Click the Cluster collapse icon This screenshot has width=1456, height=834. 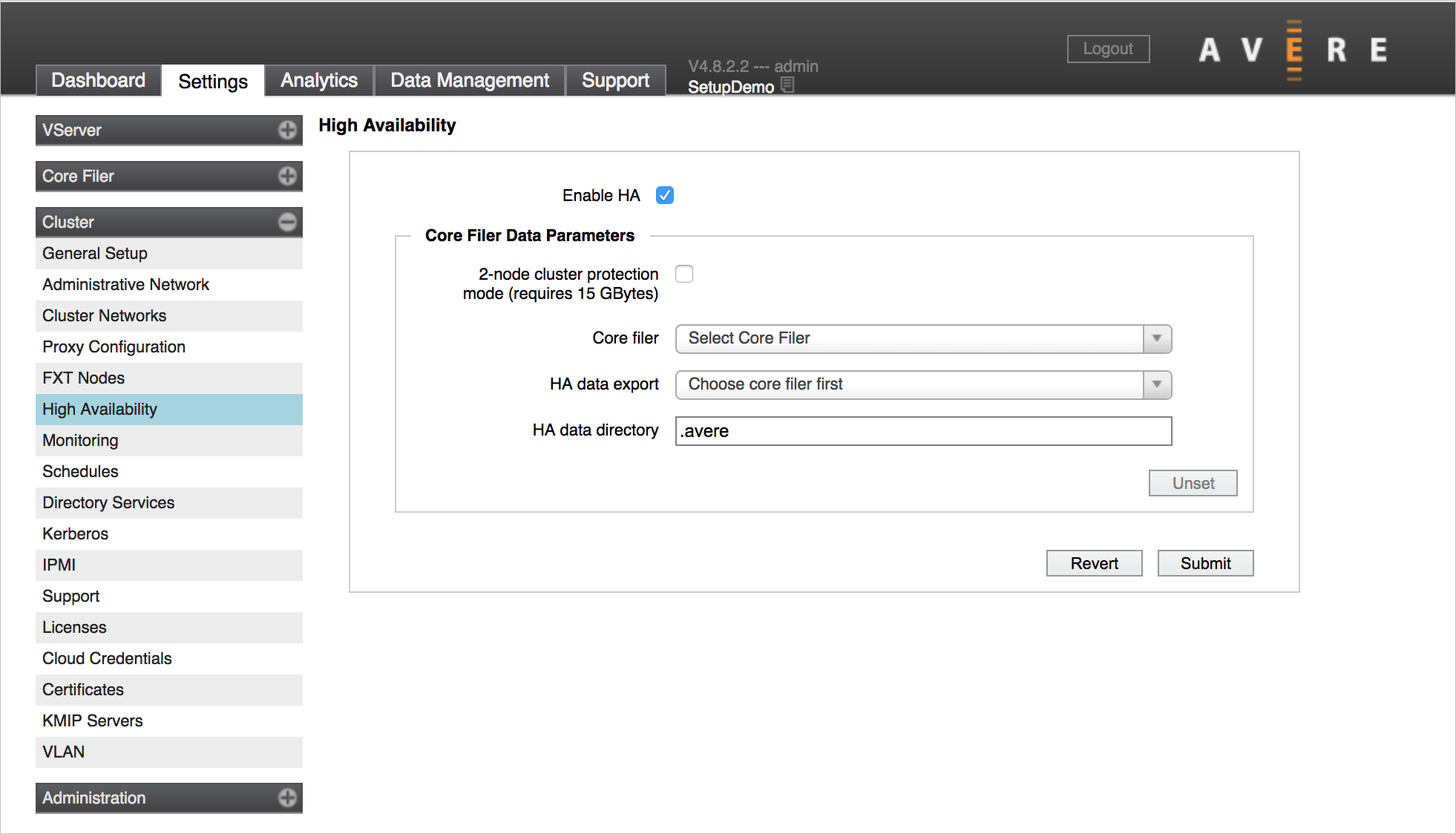click(287, 221)
